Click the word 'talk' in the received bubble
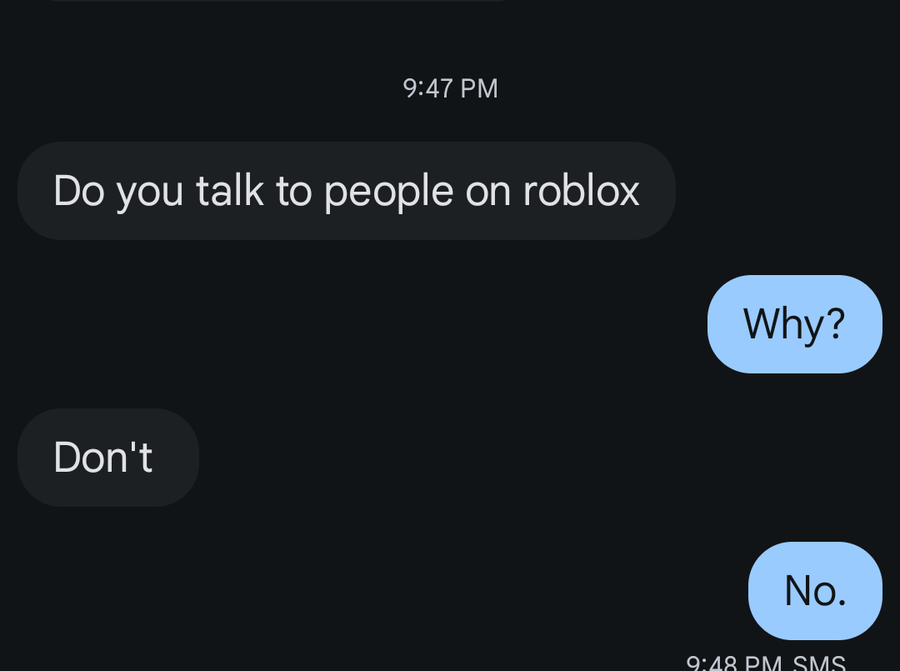The width and height of the screenshot is (900, 671). tap(230, 190)
